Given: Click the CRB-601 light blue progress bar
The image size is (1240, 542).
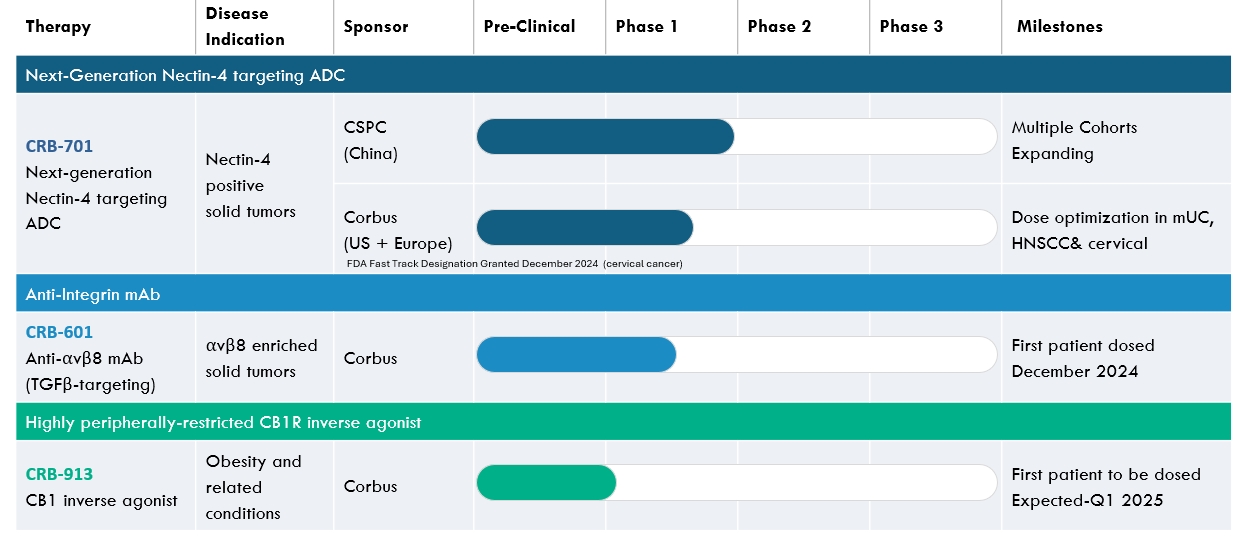Looking at the screenshot, I should point(576,355).
